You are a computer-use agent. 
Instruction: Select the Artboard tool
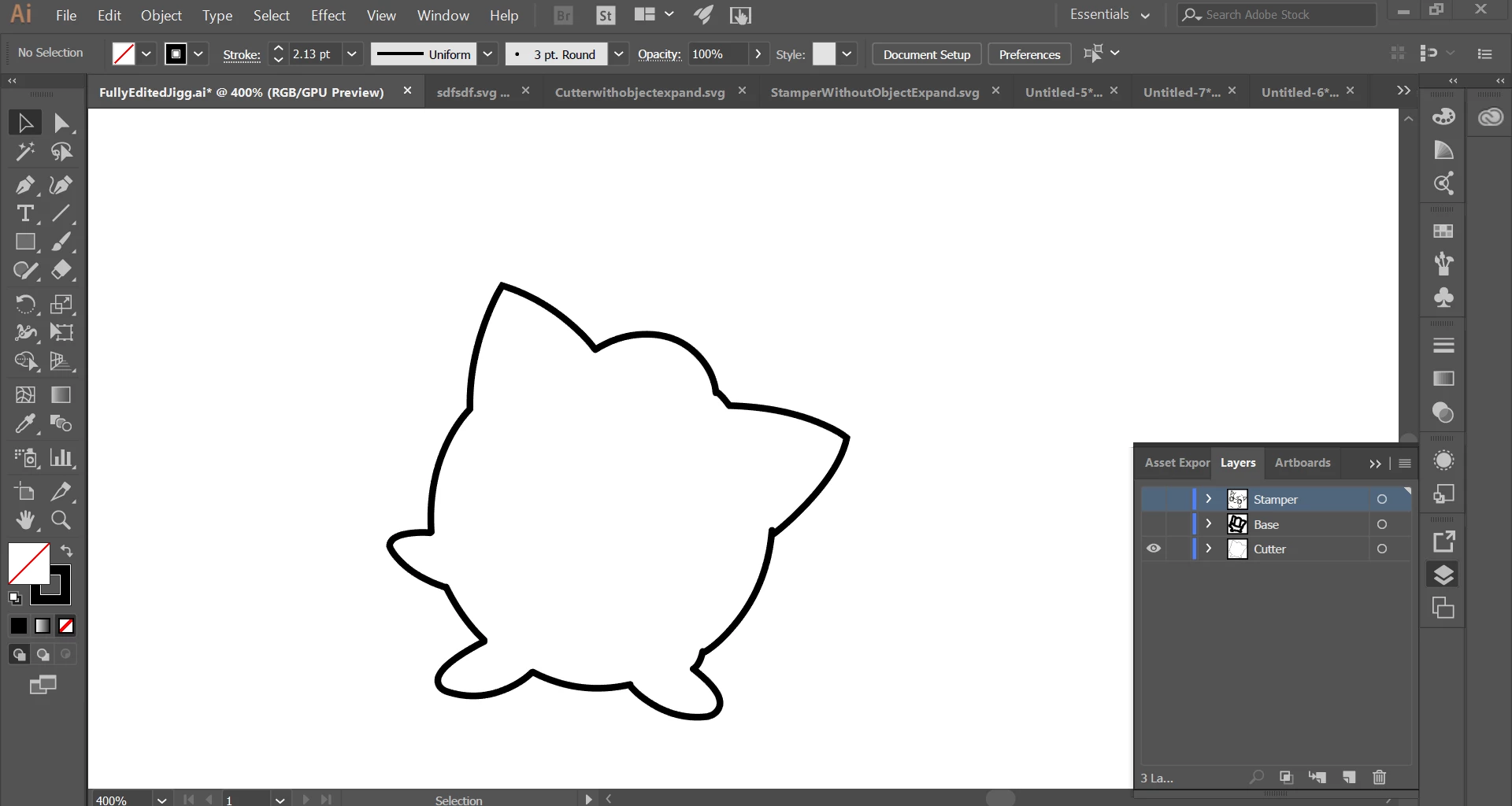click(25, 492)
